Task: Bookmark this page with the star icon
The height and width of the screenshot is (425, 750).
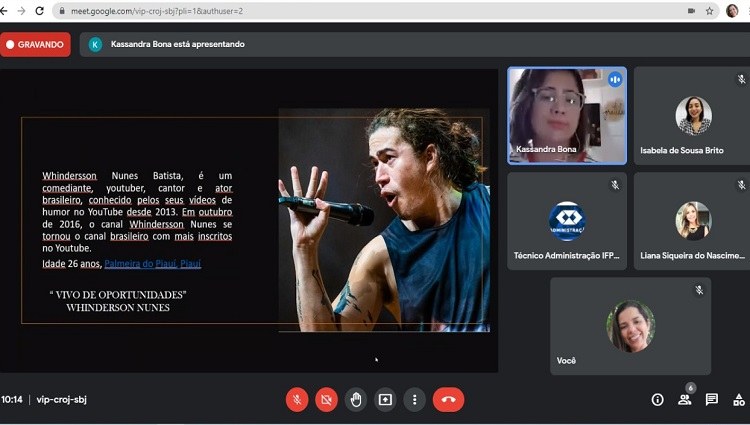Action: pos(709,11)
